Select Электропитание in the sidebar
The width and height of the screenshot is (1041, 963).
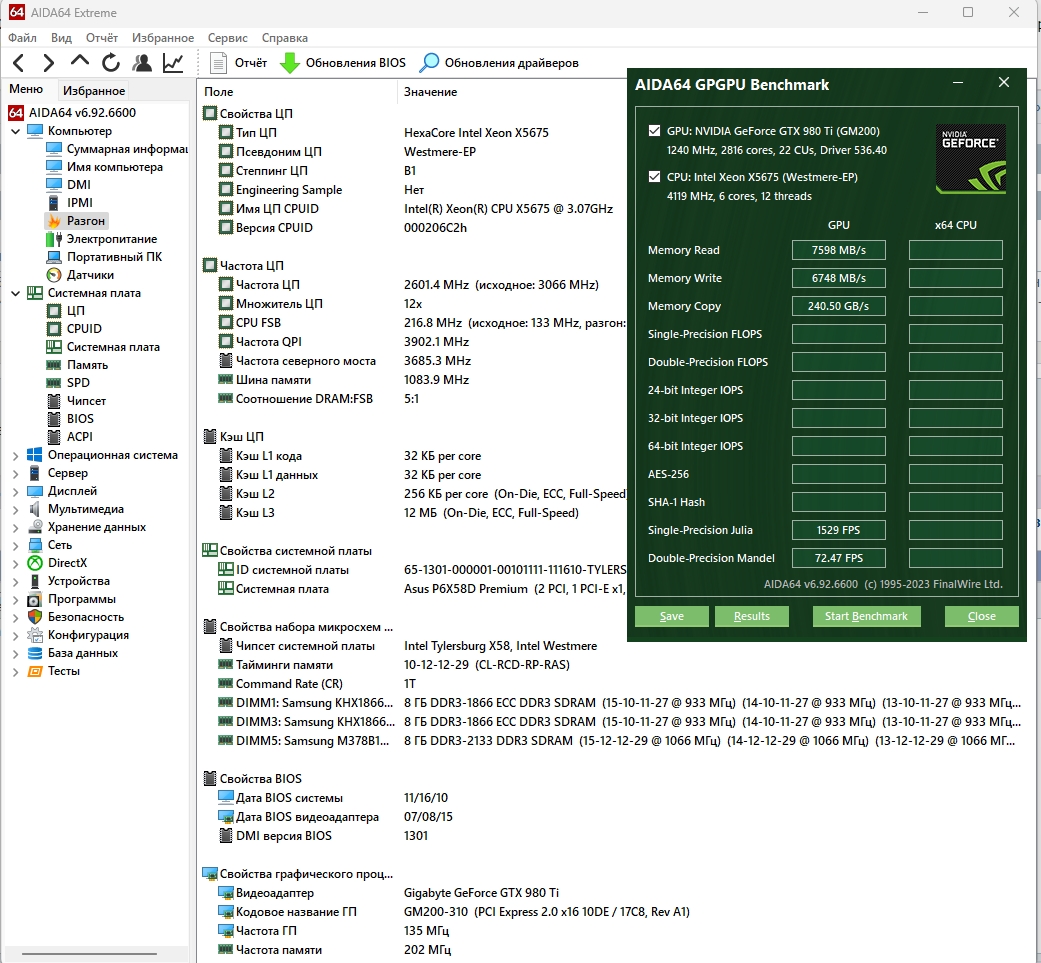(x=112, y=238)
